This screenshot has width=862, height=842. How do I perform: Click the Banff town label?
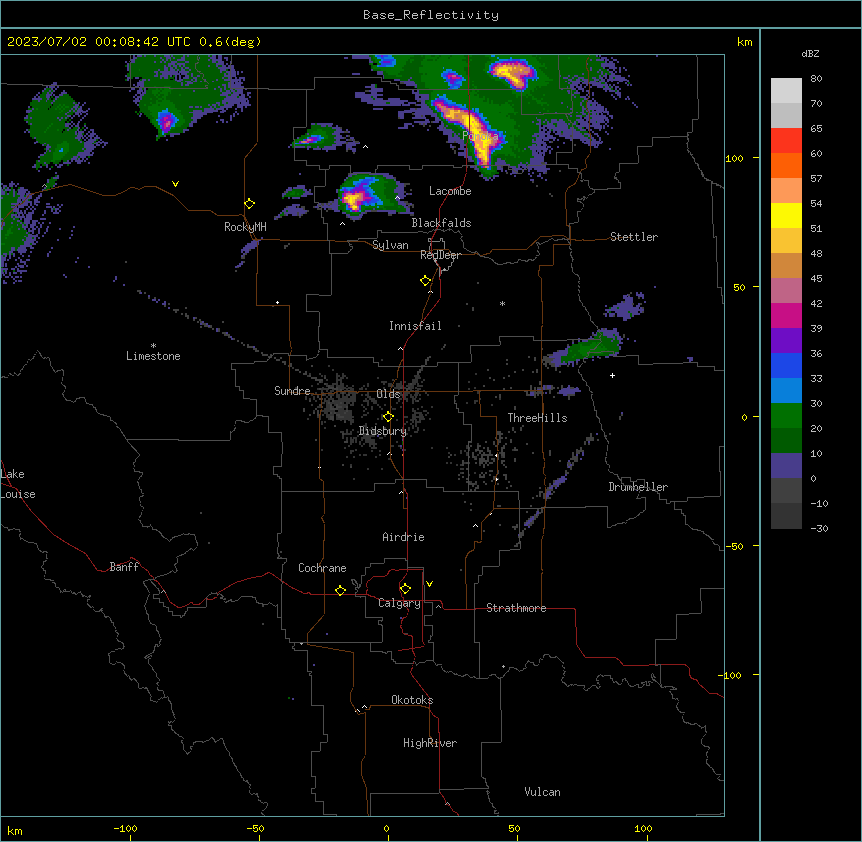[124, 567]
